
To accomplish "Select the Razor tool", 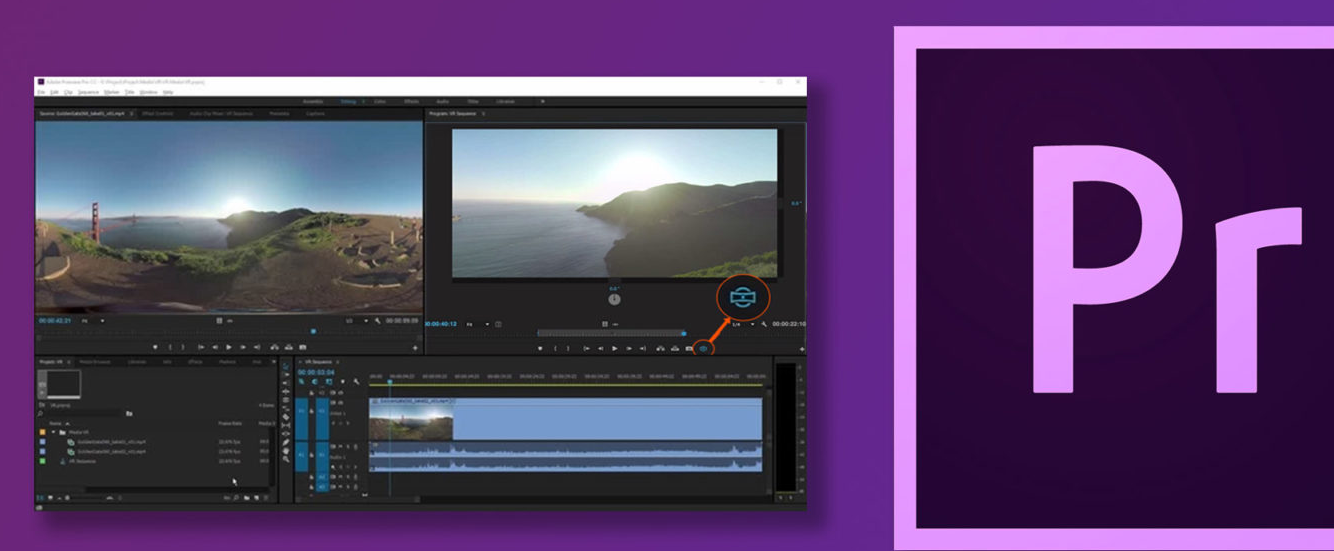I will pyautogui.click(x=286, y=417).
